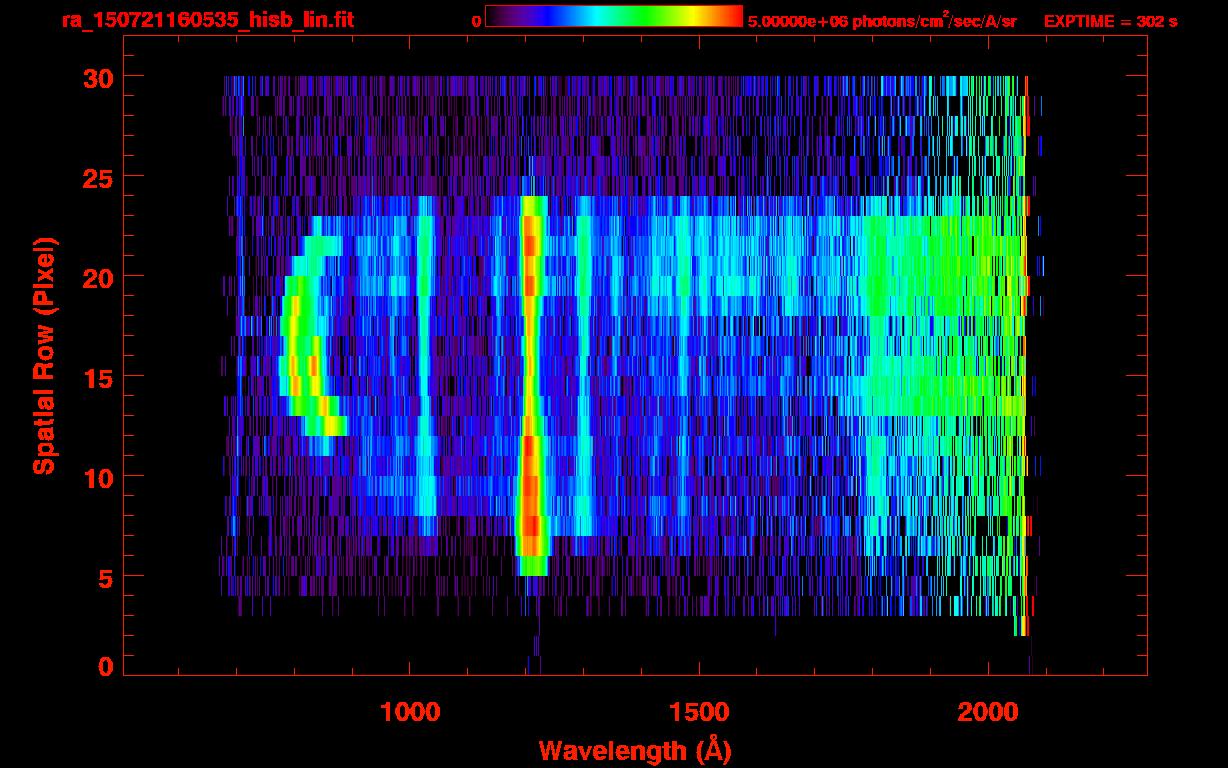The width and height of the screenshot is (1228, 768).
Task: Click the y-axis tick label 30
Action: [x=98, y=77]
